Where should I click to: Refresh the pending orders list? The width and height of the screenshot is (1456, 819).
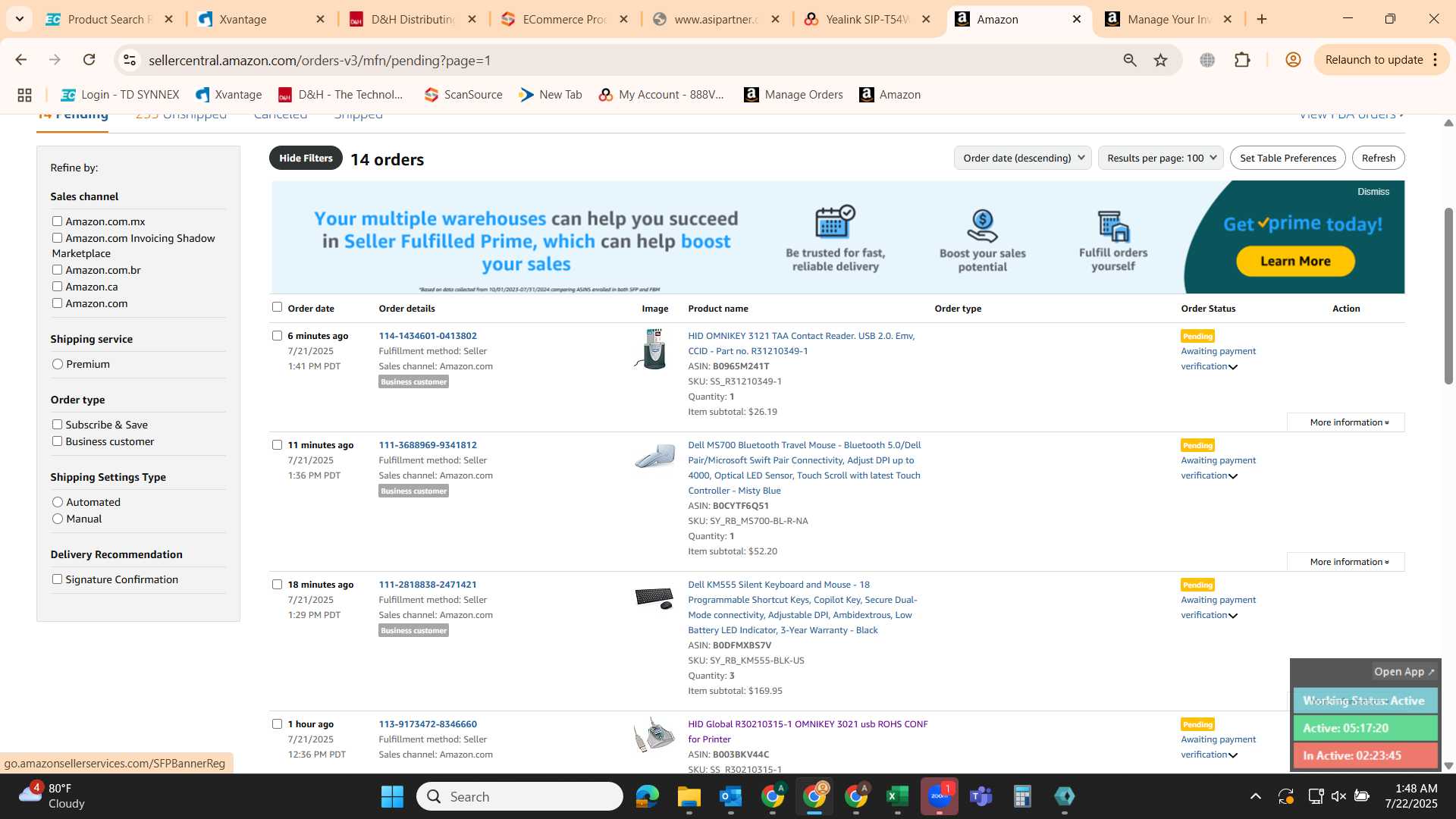point(1378,158)
